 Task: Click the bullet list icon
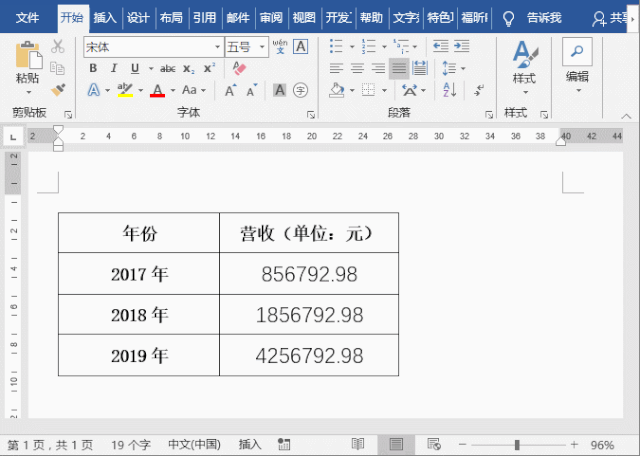click(x=336, y=47)
